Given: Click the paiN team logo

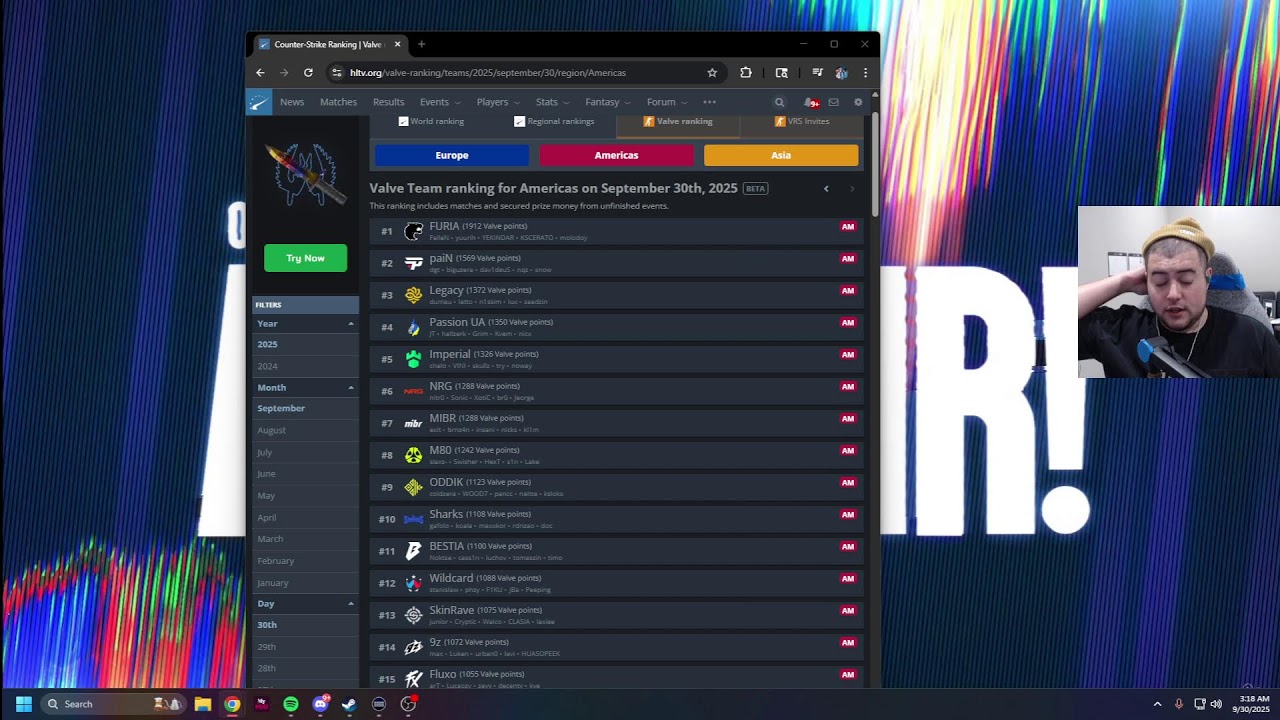Looking at the screenshot, I should point(414,263).
